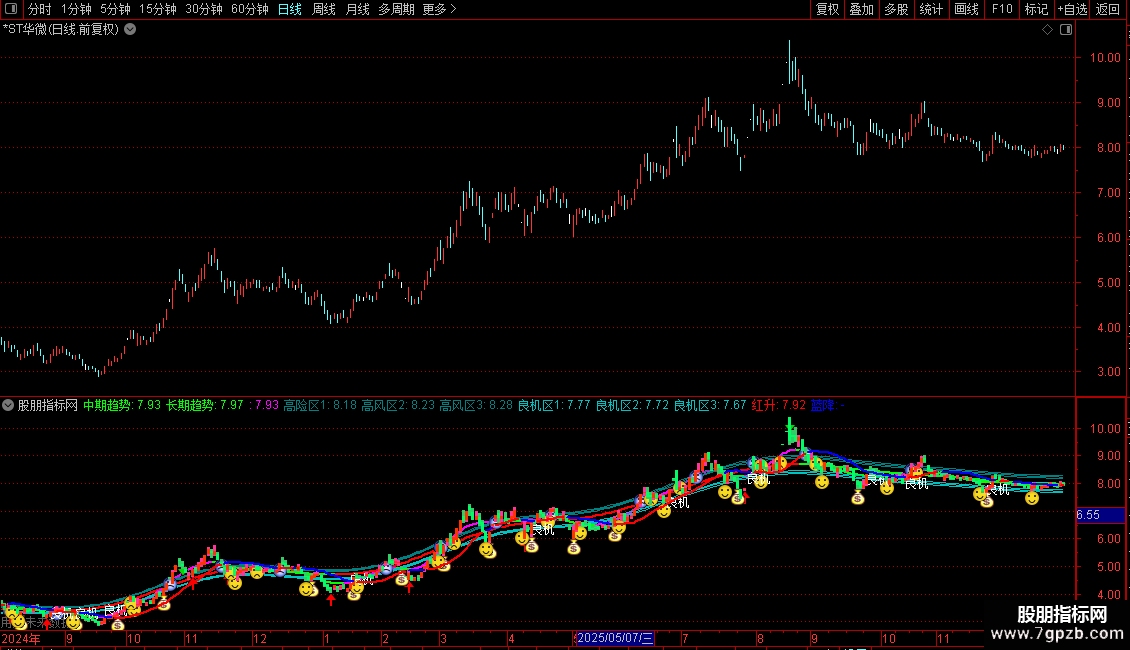Viewport: 1130px width, 650px height.
Task: Select the 良机区1: 7.77 value
Action: pos(554,406)
